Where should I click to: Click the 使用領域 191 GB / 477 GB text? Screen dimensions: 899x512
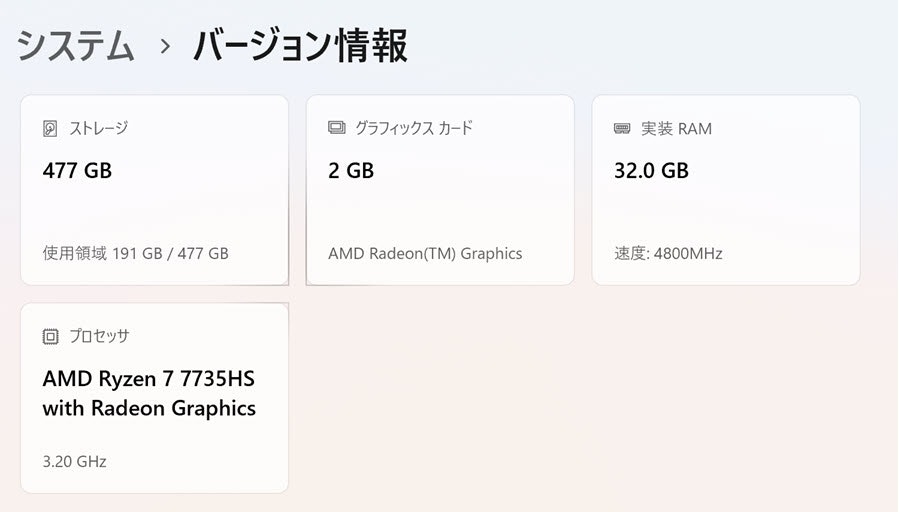point(135,253)
